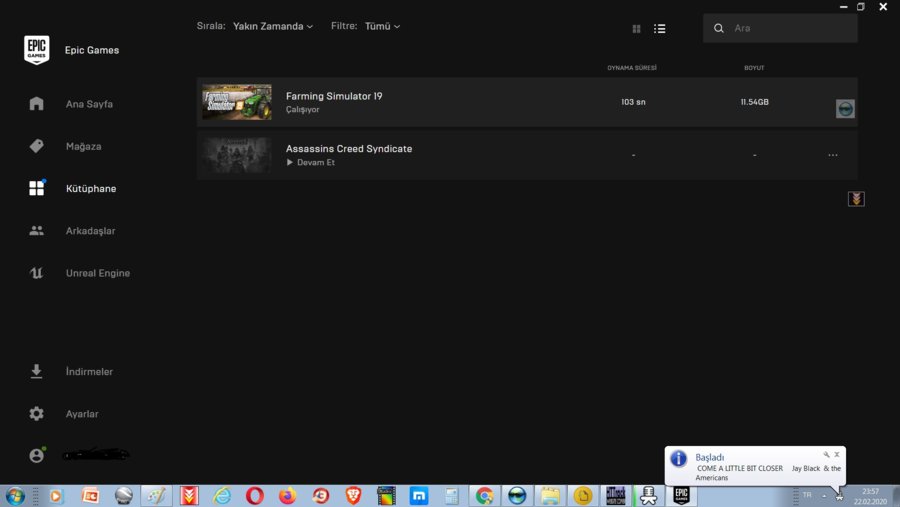Open Brave browser from taskbar

pos(354,496)
